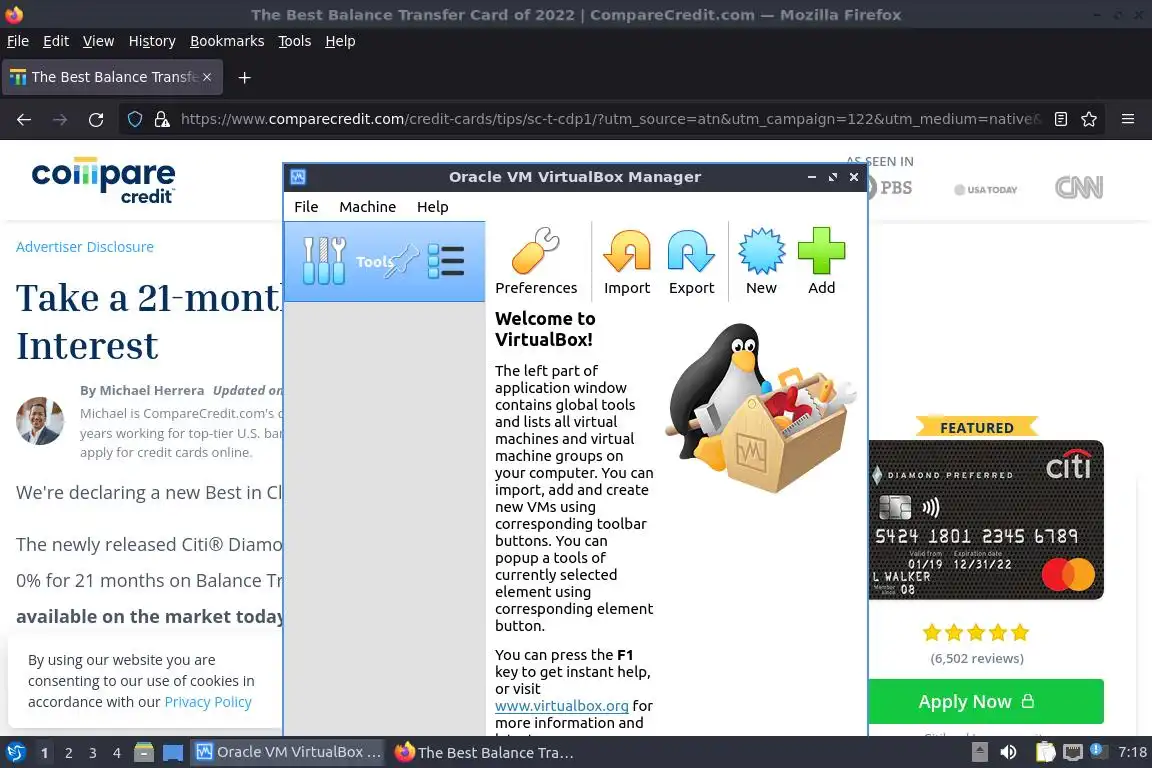Click the green Apply Now button
The image size is (1152, 768).
tap(985, 702)
